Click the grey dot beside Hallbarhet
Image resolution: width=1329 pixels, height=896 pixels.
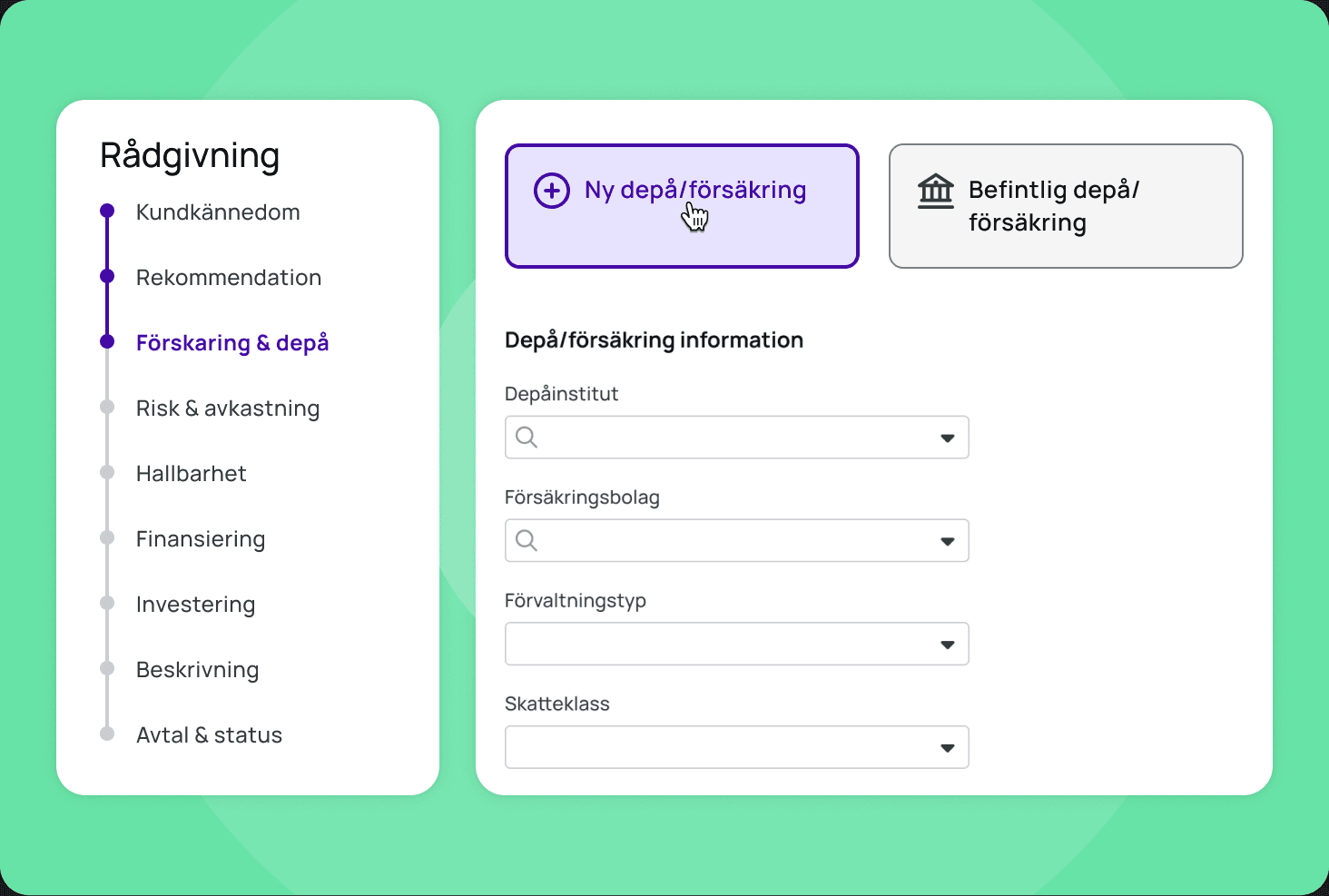point(107,473)
